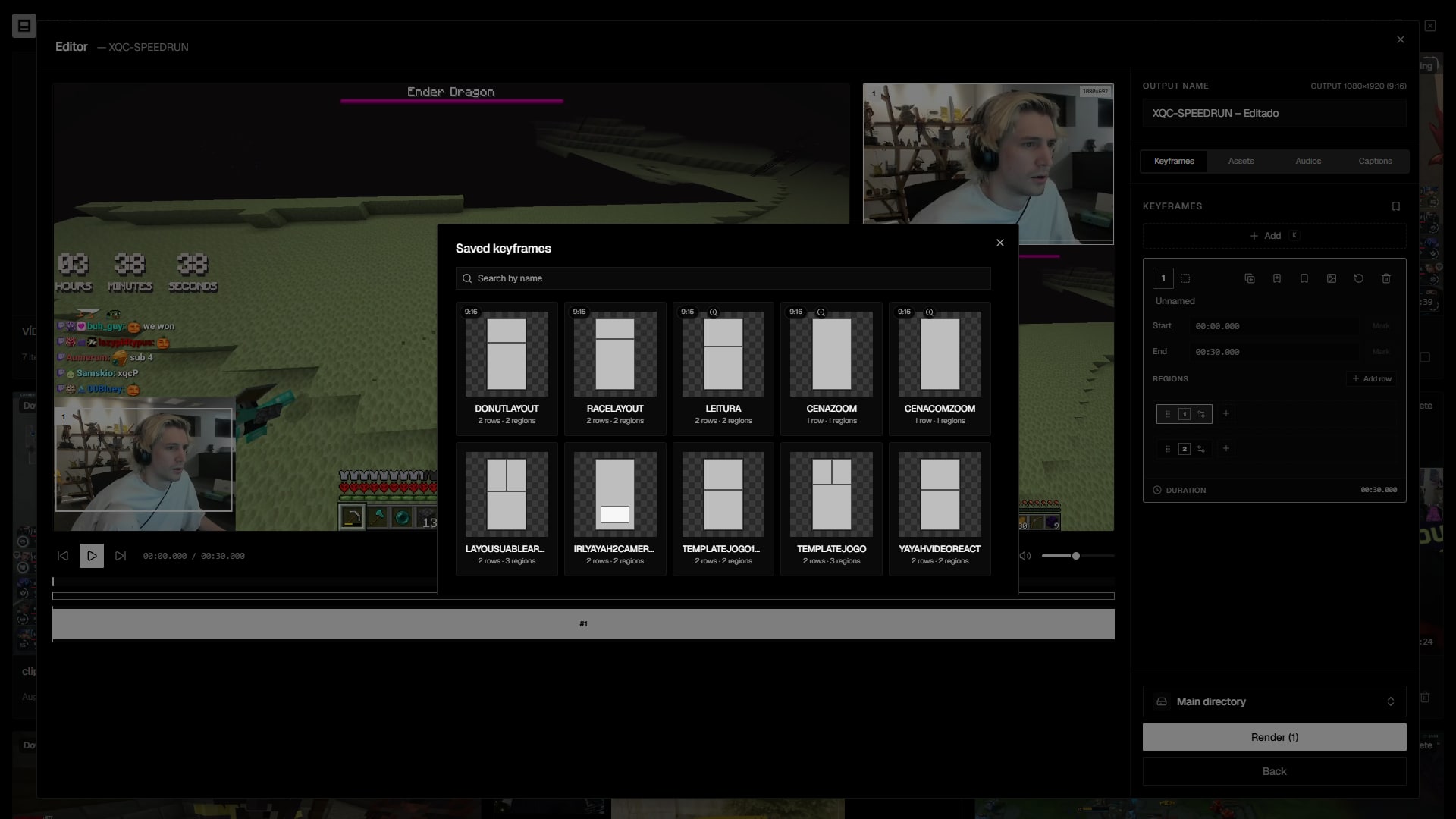Click the End time field 00:30.000

[x=1274, y=352]
